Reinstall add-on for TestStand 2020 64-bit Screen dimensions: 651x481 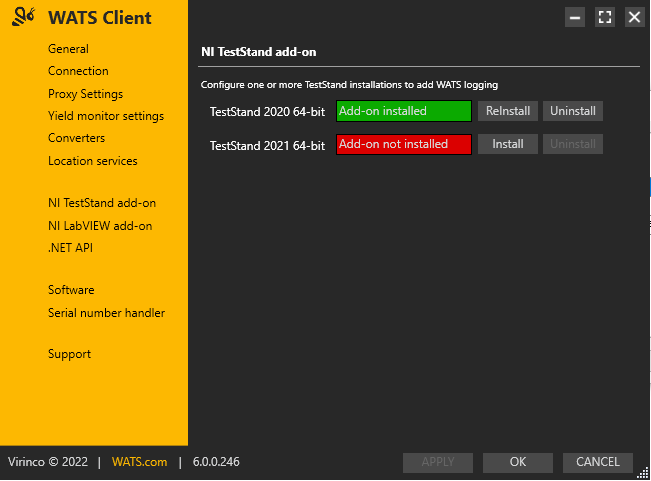click(x=508, y=111)
